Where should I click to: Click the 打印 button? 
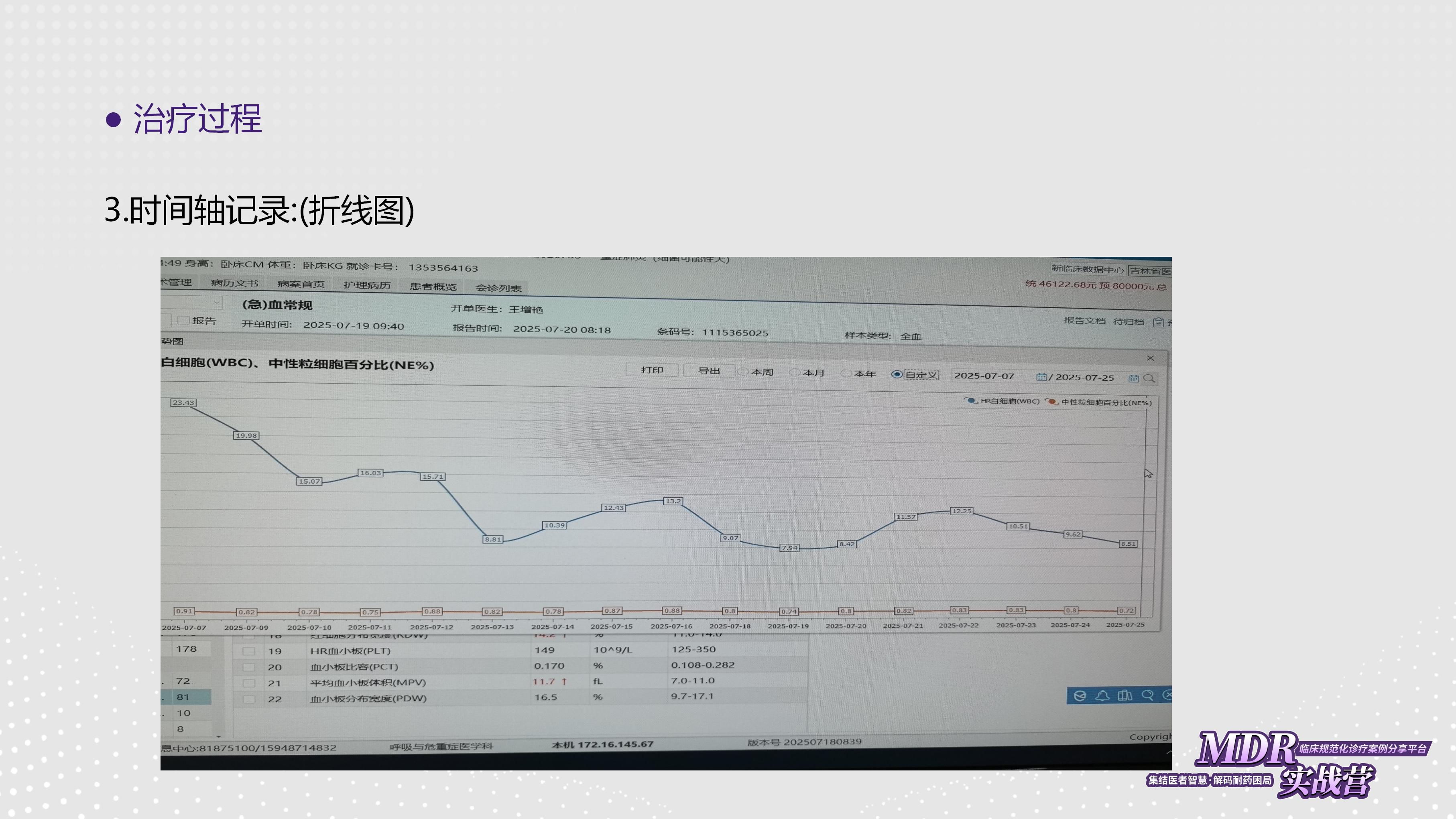[652, 370]
